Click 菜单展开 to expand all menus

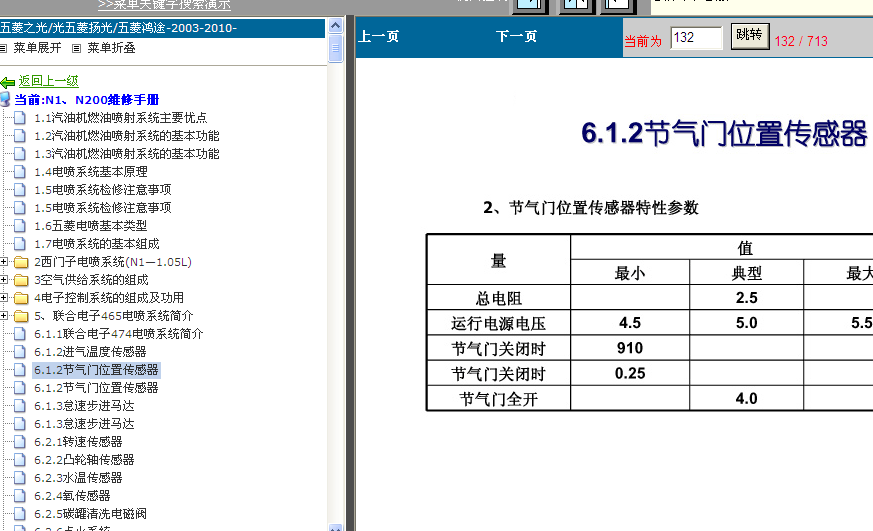(37, 48)
